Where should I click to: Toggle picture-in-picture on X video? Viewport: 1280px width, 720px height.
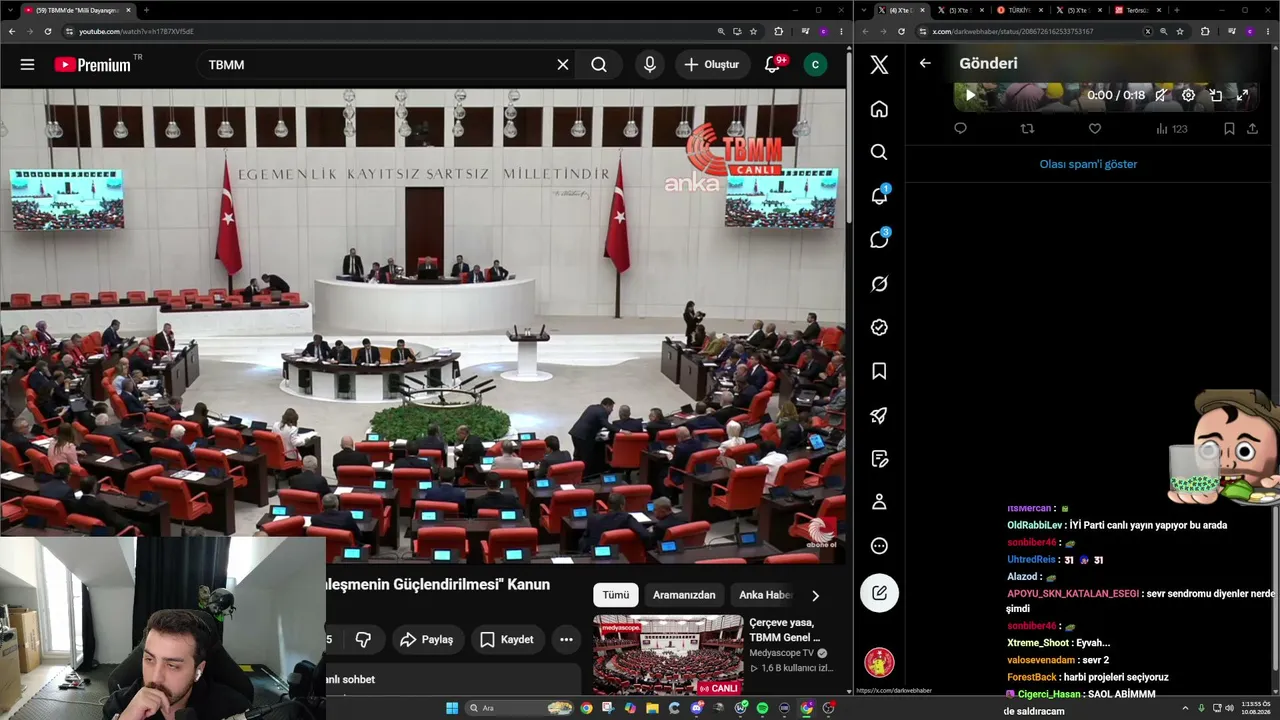[1216, 96]
